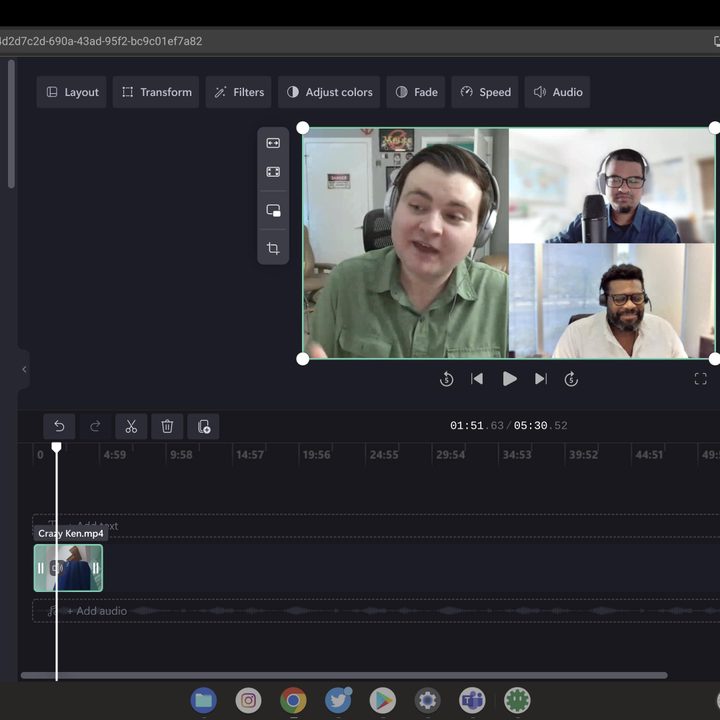Screen dimensions: 720x720
Task: Click the left trim handle of clip
Action: click(41, 568)
